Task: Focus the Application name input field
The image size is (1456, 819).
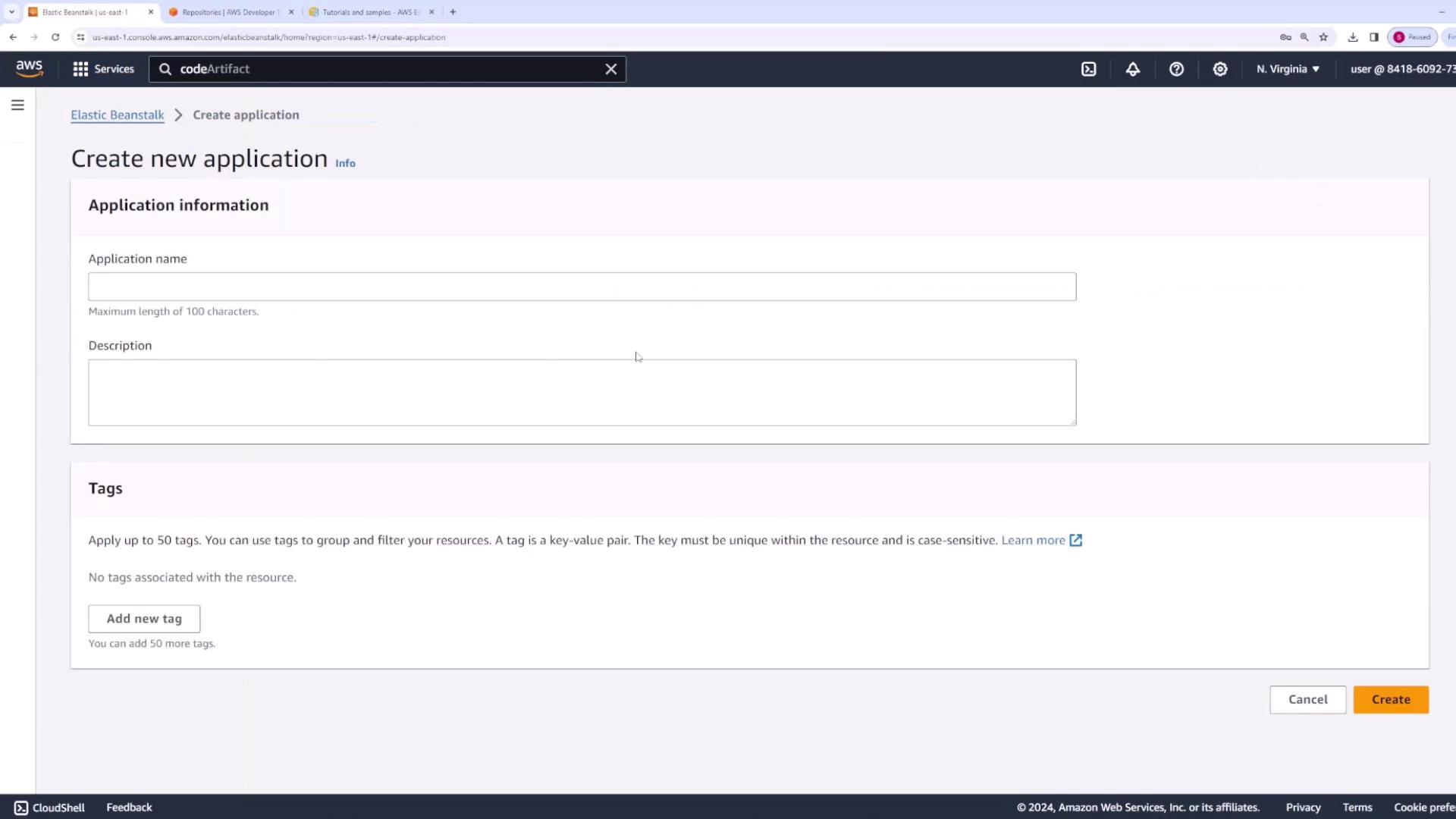Action: [582, 287]
